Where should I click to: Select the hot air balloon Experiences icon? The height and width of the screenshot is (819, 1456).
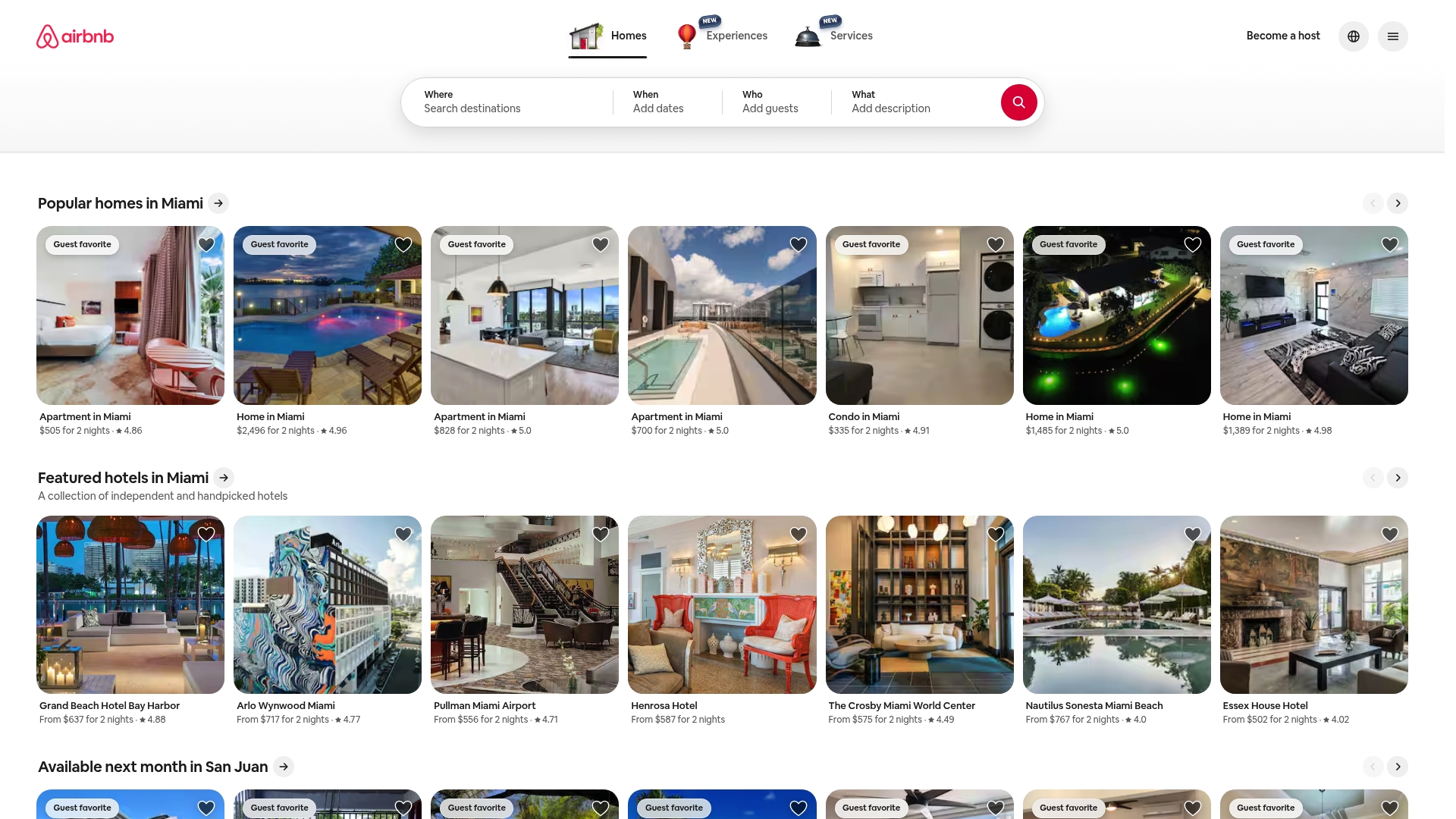click(x=687, y=35)
